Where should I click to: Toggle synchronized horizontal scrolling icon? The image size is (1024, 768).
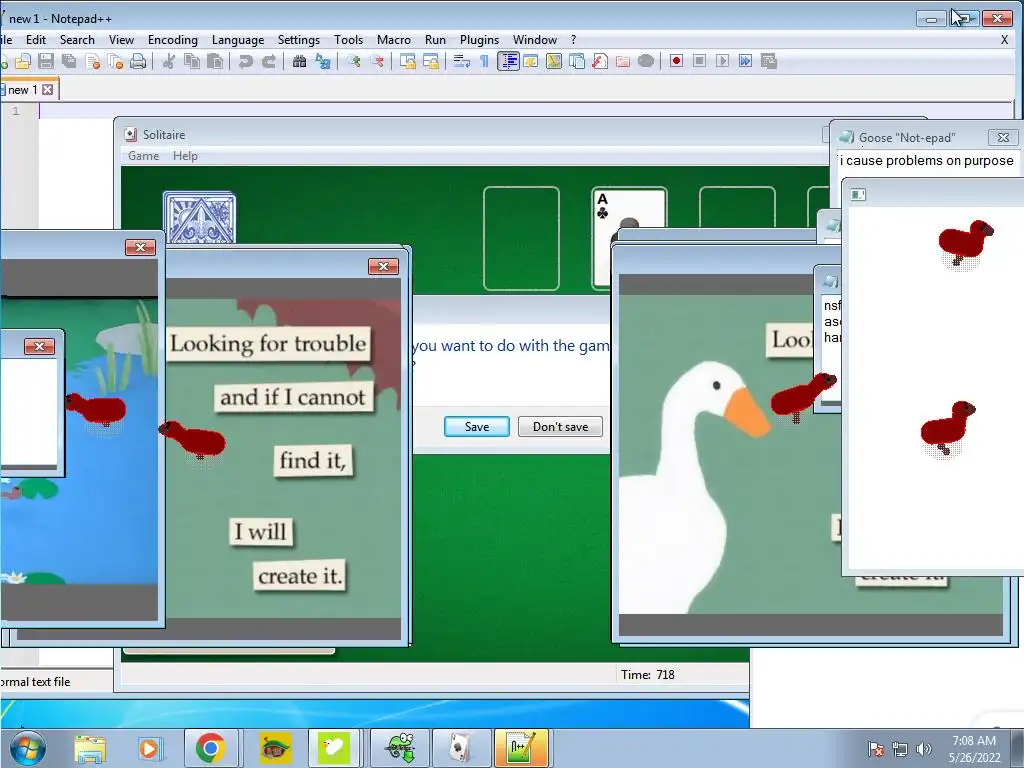click(x=431, y=61)
